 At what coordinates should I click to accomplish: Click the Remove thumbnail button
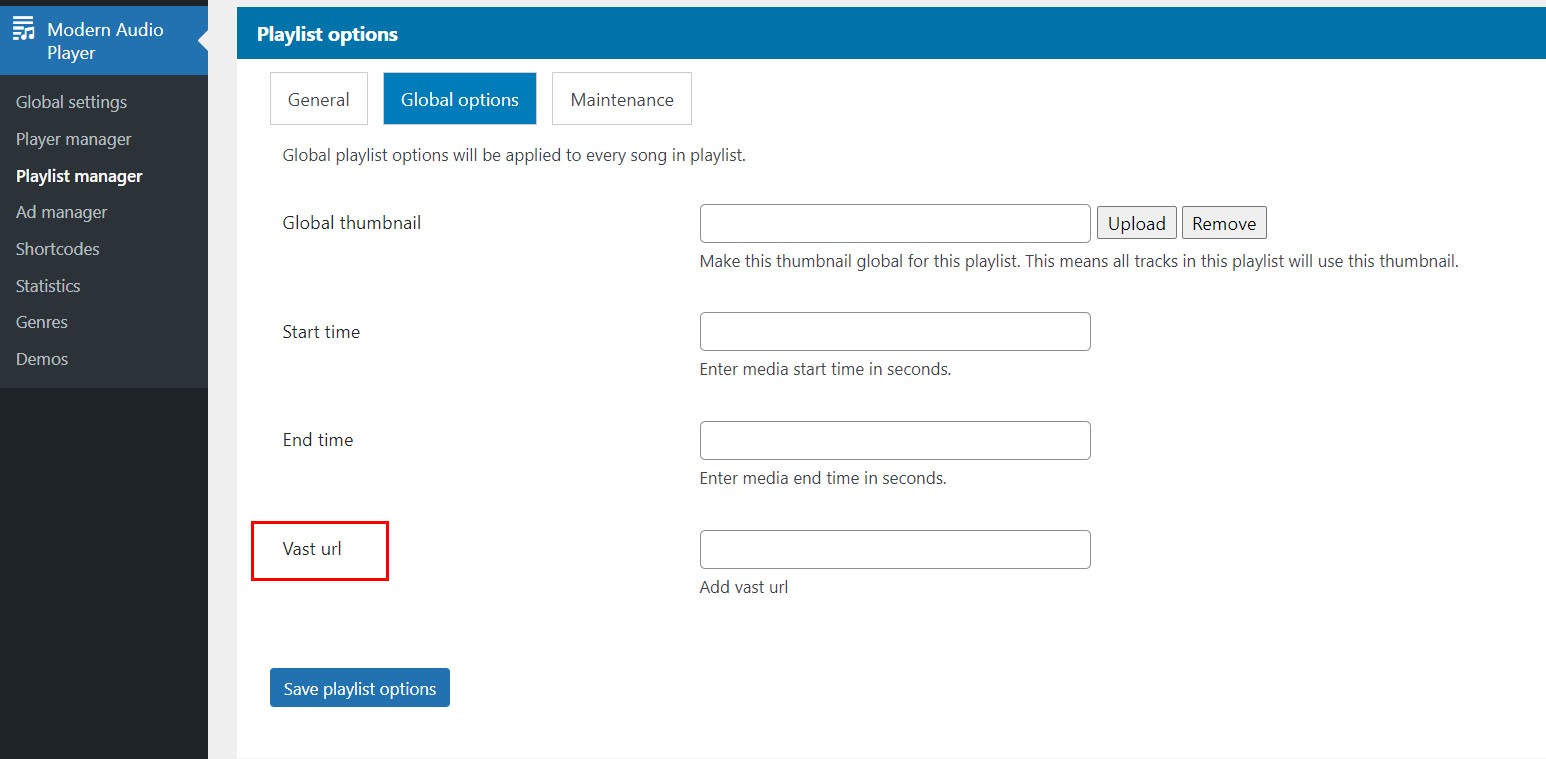click(1223, 223)
